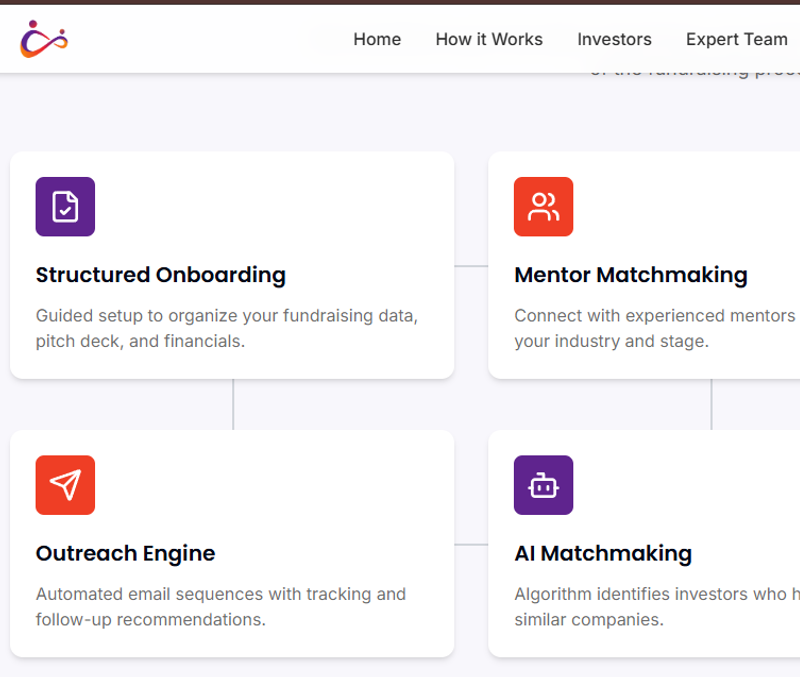Viewport: 800px width, 677px height.
Task: Select the AI Matchmaking heading
Action: click(x=603, y=554)
